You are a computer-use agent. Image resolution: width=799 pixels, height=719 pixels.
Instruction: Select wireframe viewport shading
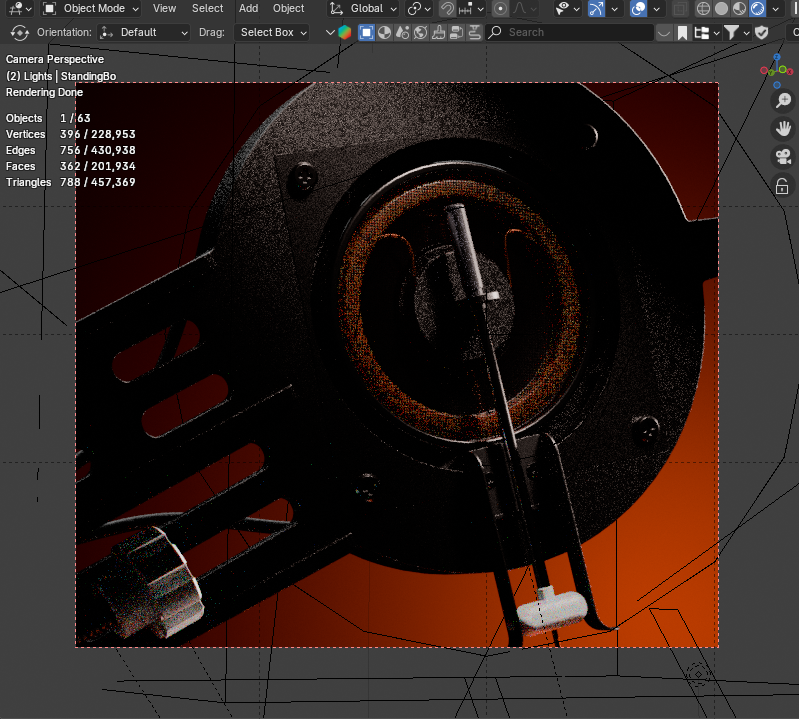click(x=703, y=8)
